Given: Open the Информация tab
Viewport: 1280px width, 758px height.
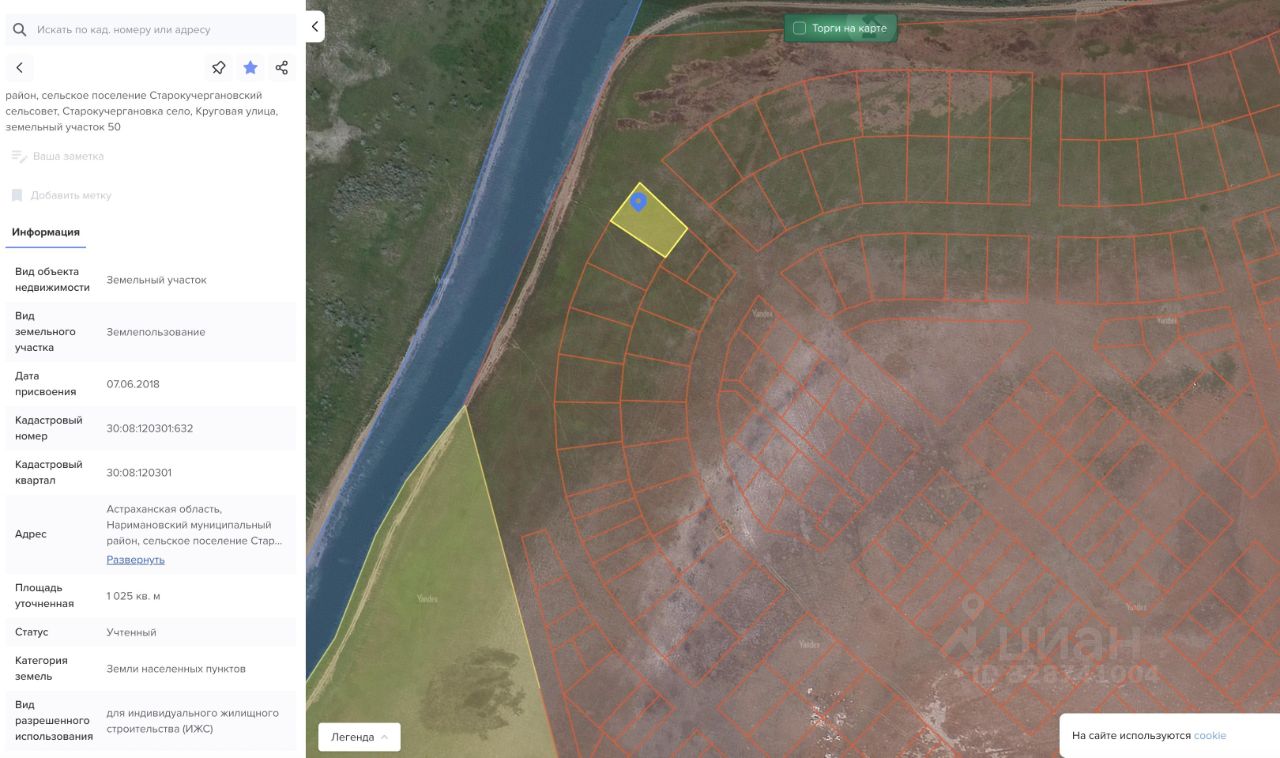Looking at the screenshot, I should [x=46, y=233].
